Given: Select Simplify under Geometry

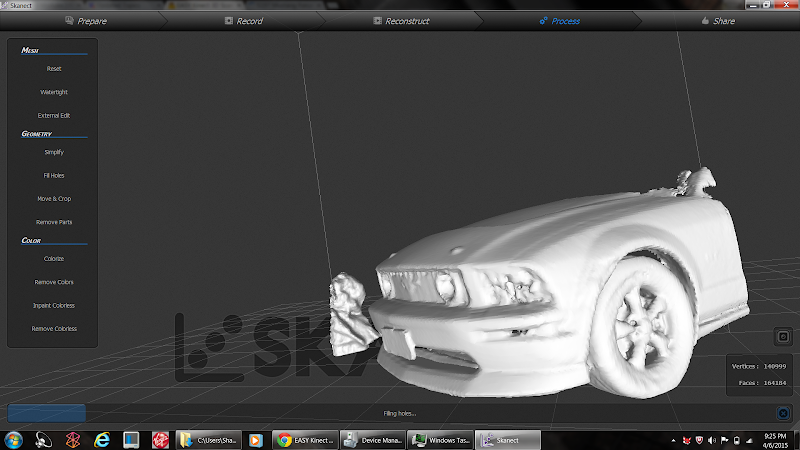Looking at the screenshot, I should (54, 152).
